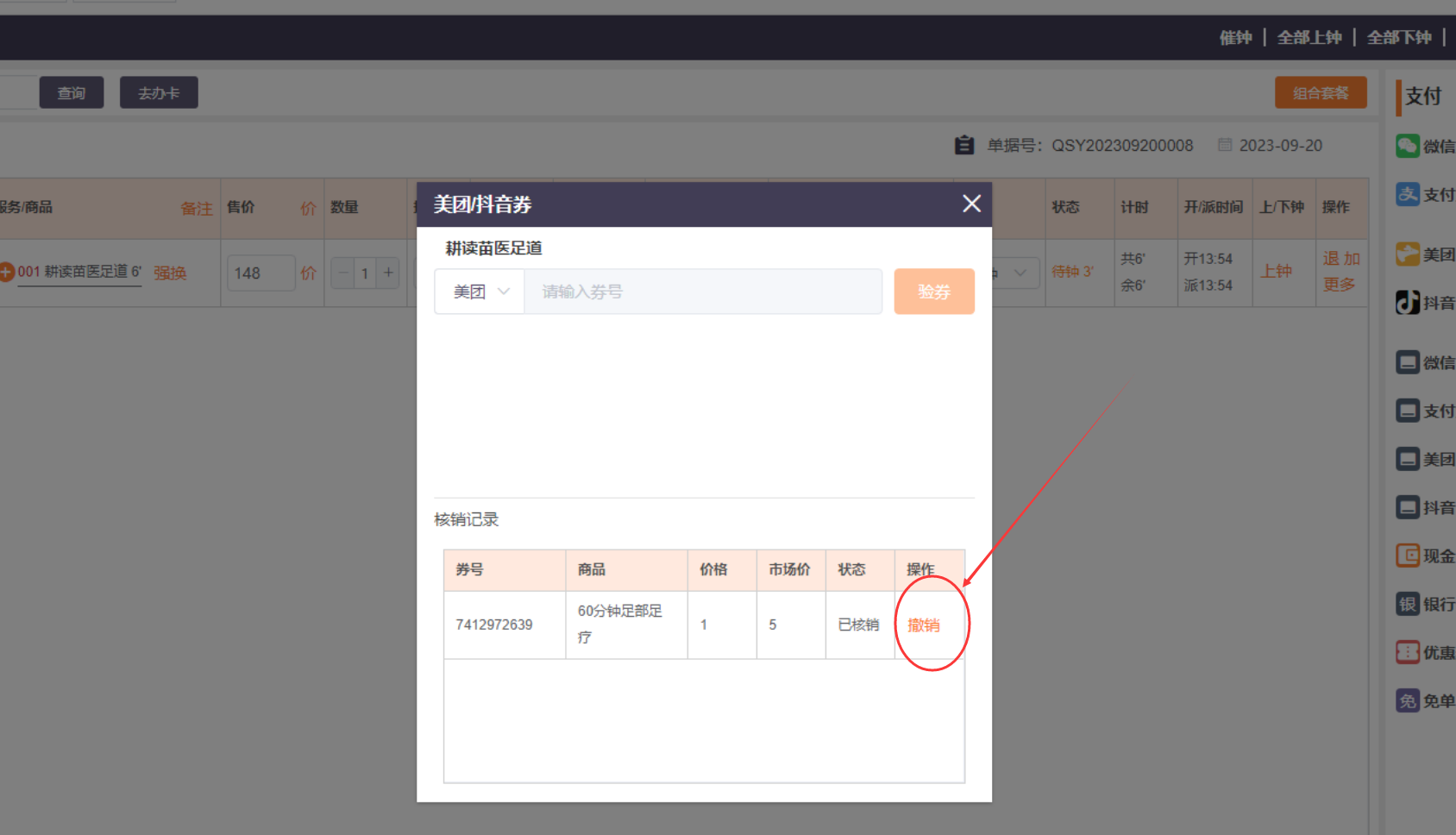This screenshot has height=835, width=1456.
Task: Select the yellow Meituan pay icon
Action: [1408, 254]
